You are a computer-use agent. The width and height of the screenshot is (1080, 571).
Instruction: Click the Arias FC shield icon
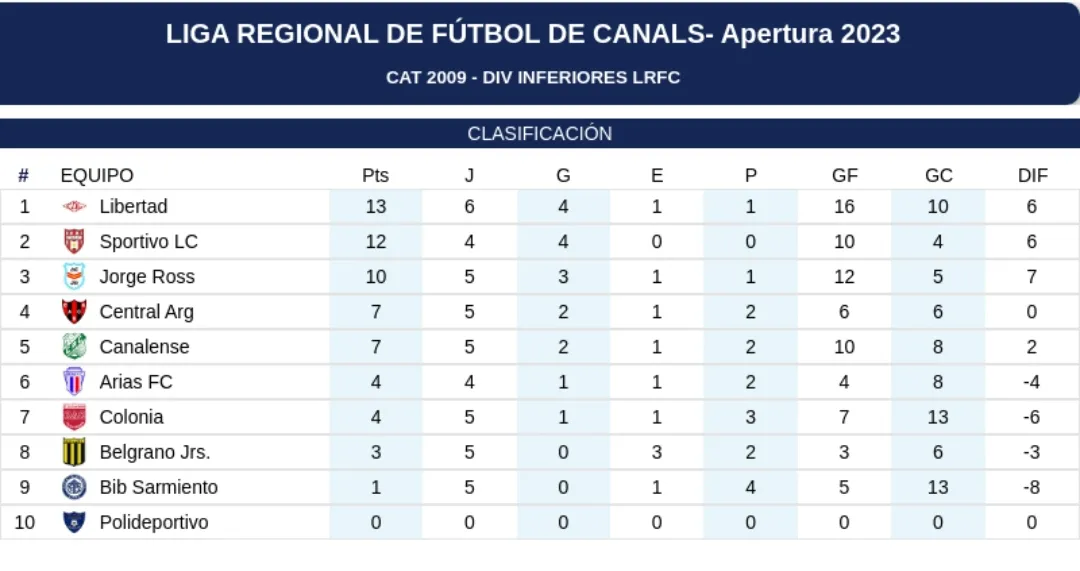pos(75,382)
